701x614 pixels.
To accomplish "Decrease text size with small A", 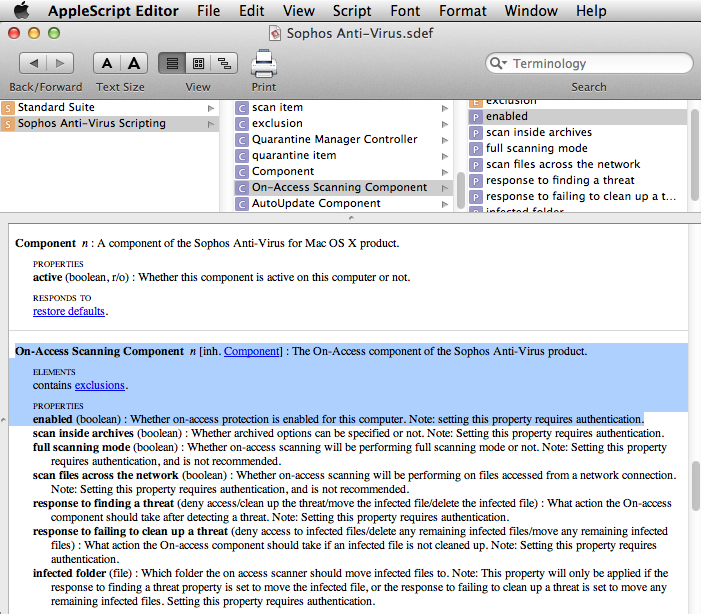I will pyautogui.click(x=107, y=63).
